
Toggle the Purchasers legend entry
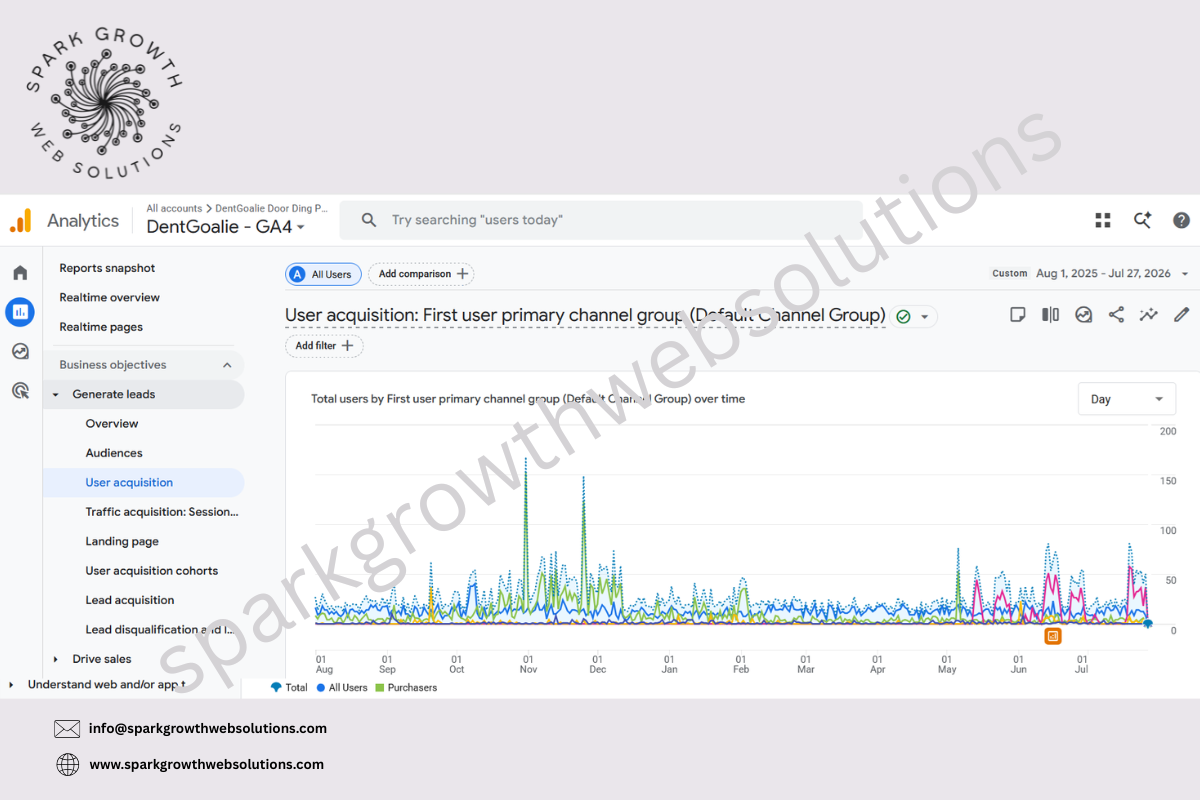coord(406,688)
